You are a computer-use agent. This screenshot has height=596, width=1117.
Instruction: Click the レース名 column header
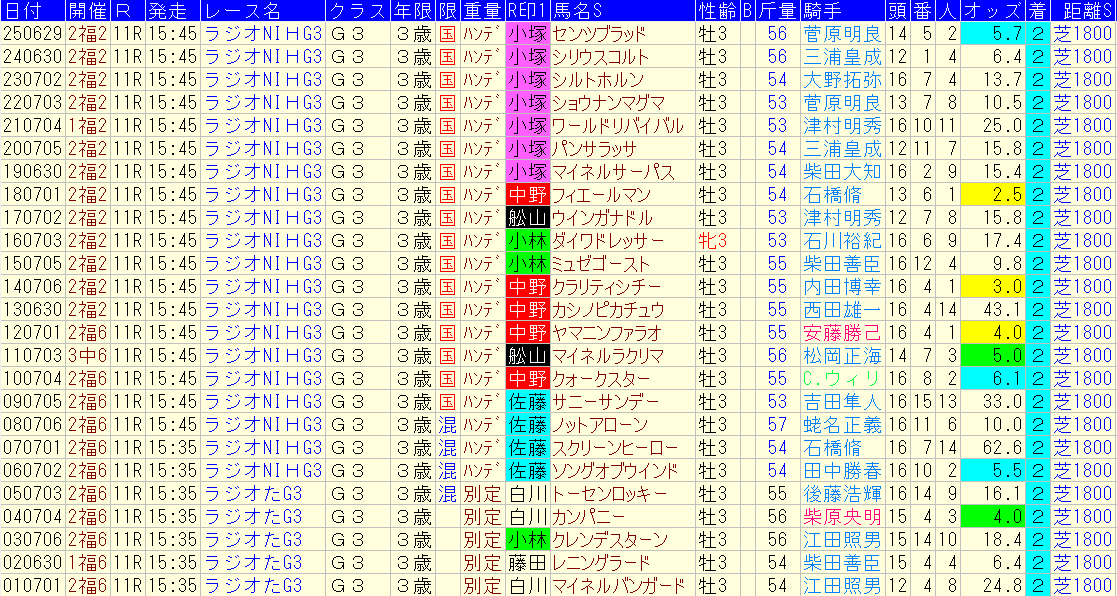[x=261, y=10]
